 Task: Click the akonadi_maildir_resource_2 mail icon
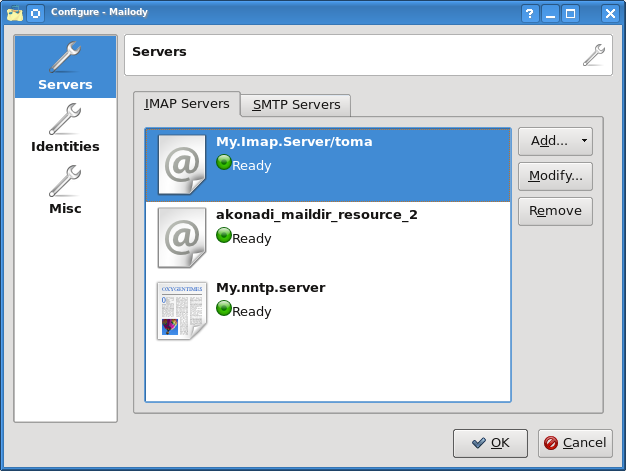[182, 237]
